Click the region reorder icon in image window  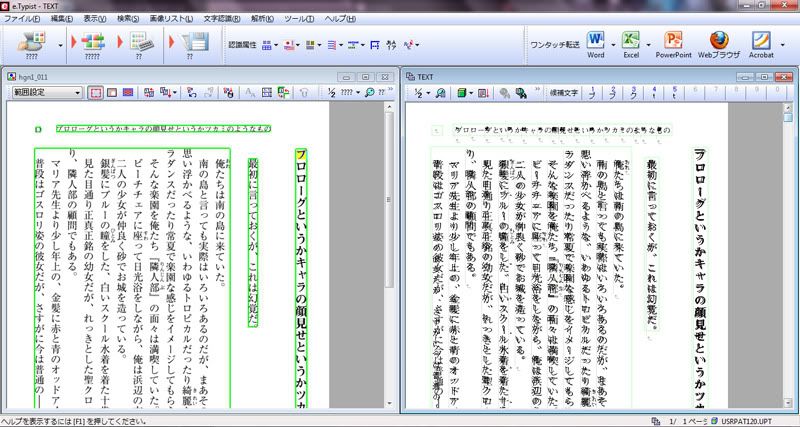pos(149,92)
